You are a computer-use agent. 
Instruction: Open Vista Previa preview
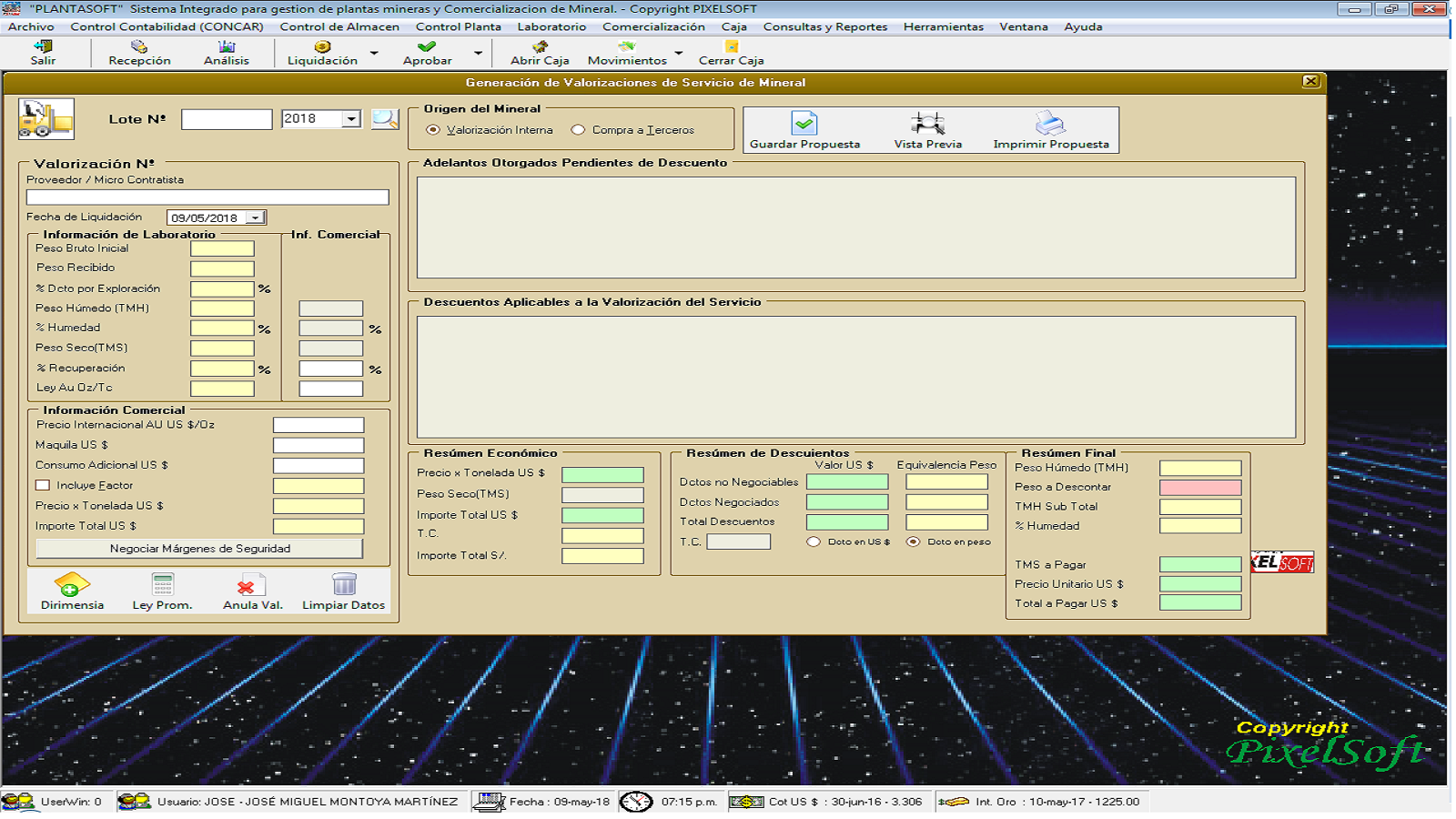click(x=927, y=123)
